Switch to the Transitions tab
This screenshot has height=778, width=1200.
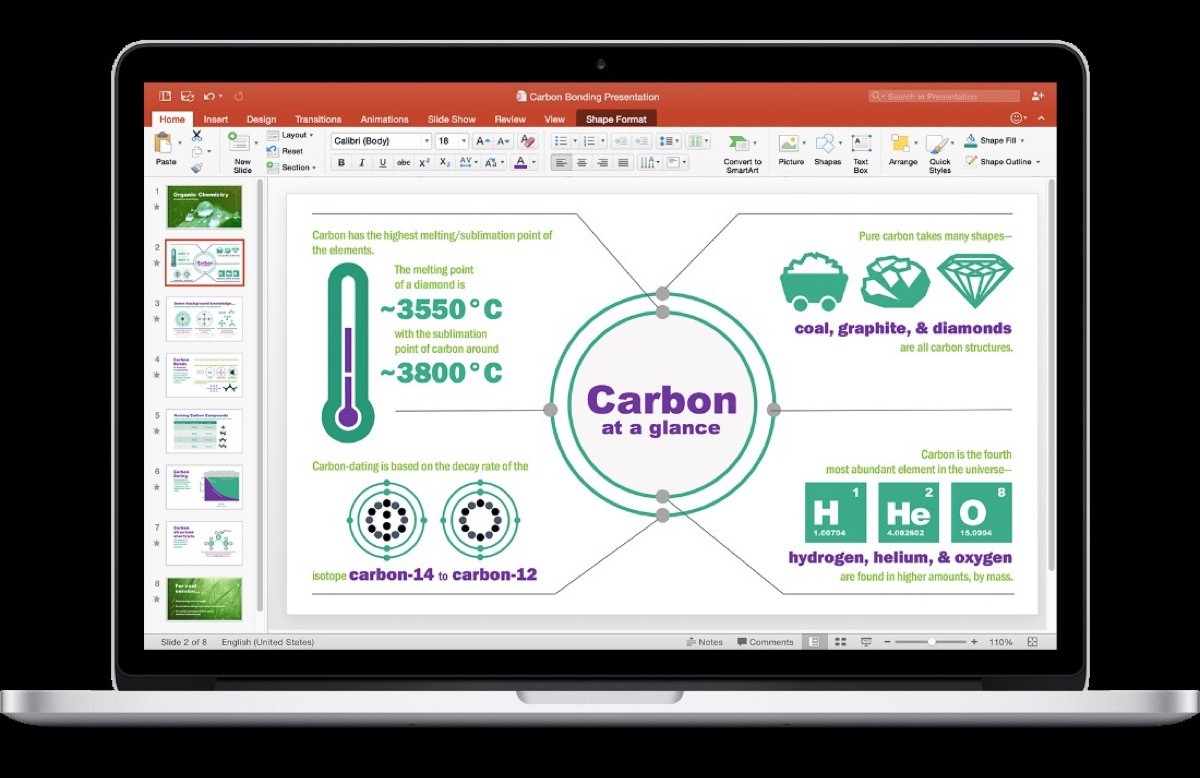pos(318,119)
